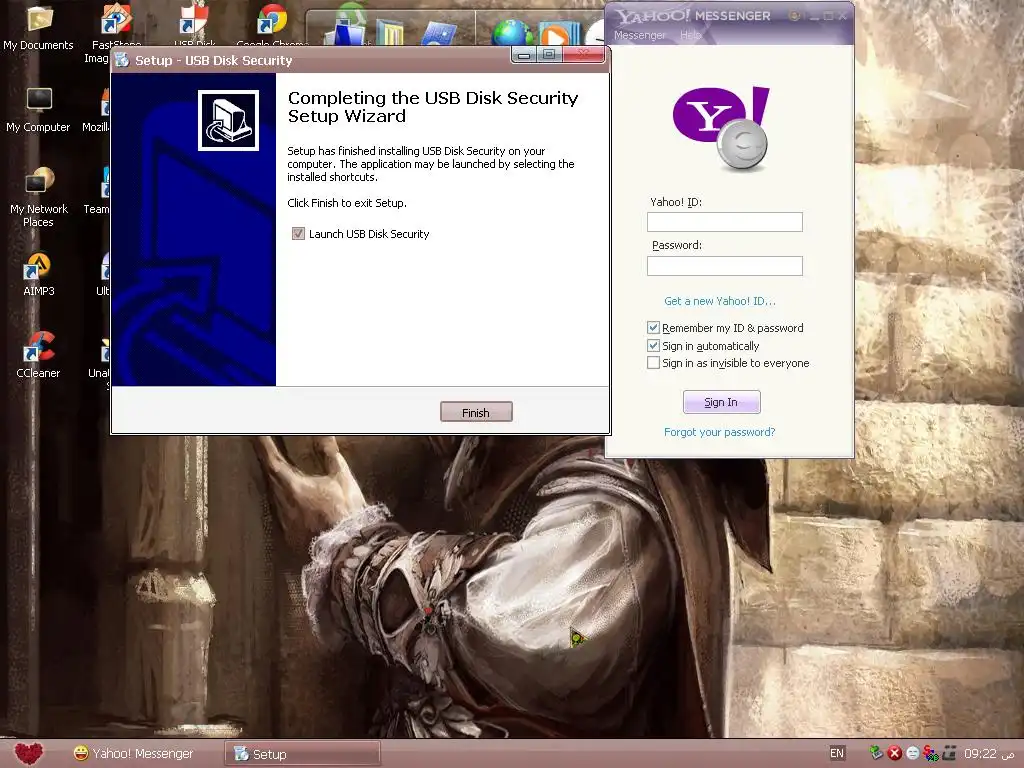Click the orange media player dock icon
Image resolution: width=1024 pixels, height=768 pixels.
[x=559, y=34]
